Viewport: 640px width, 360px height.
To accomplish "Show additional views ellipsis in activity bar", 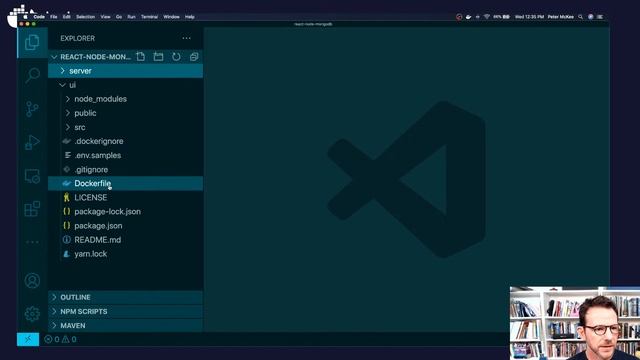I will click(x=32, y=242).
